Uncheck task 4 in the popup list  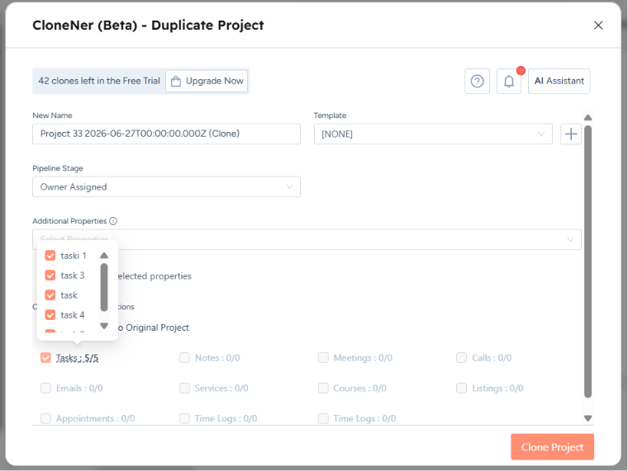tap(50, 315)
